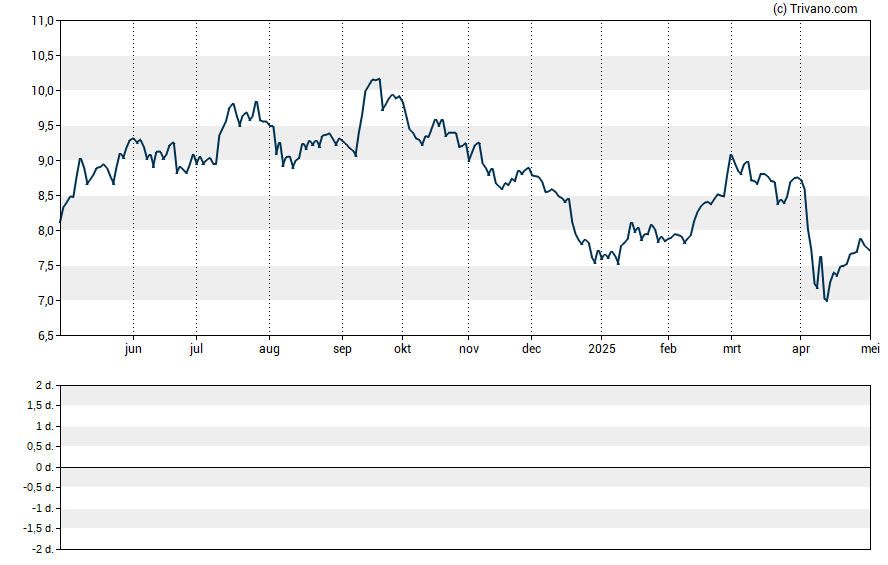Click the 7,0 price axis value
Image resolution: width=888 pixels, height=565 pixels.
[x=46, y=301]
